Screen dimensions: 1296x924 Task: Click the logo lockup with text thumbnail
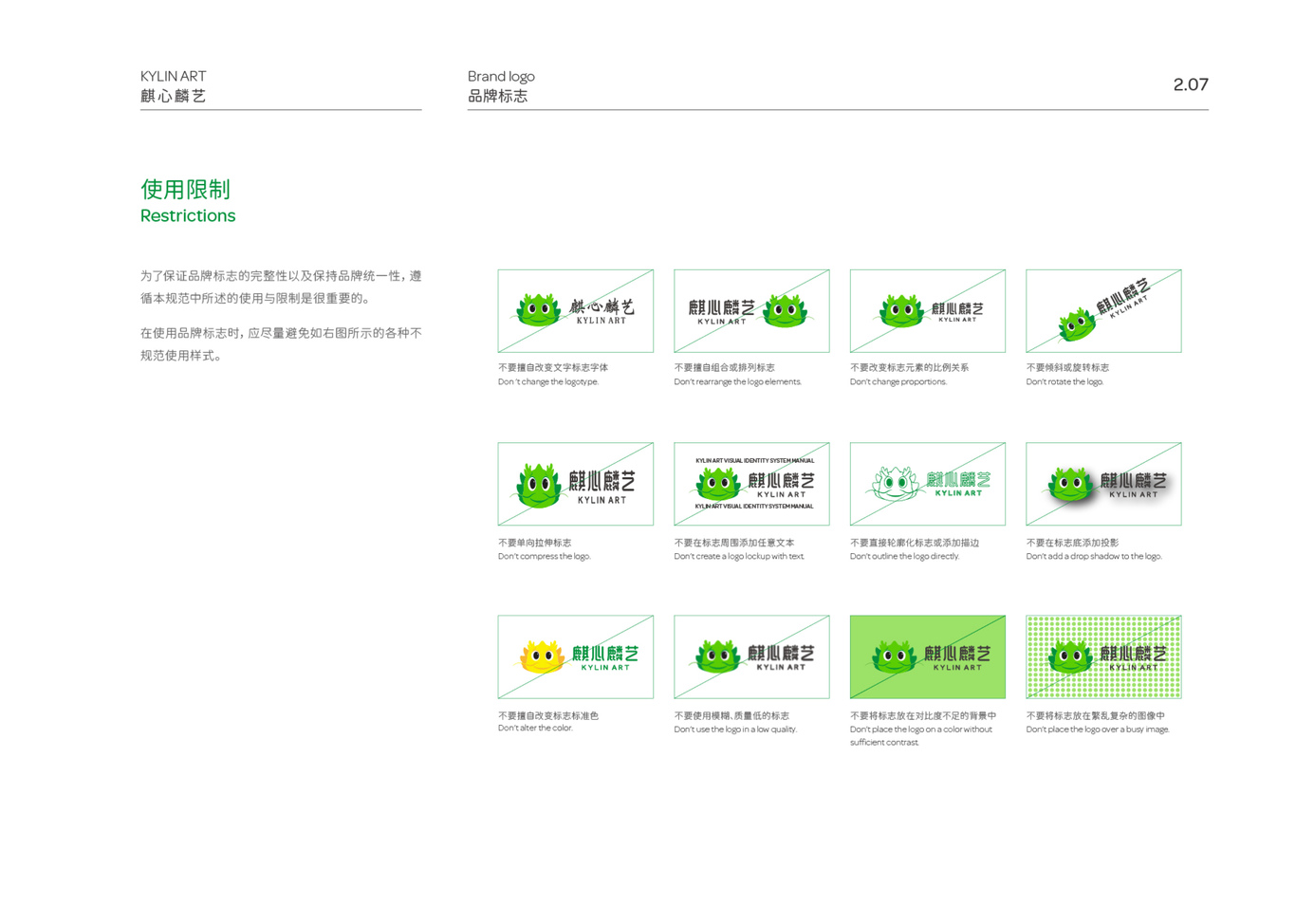pyautogui.click(x=751, y=484)
